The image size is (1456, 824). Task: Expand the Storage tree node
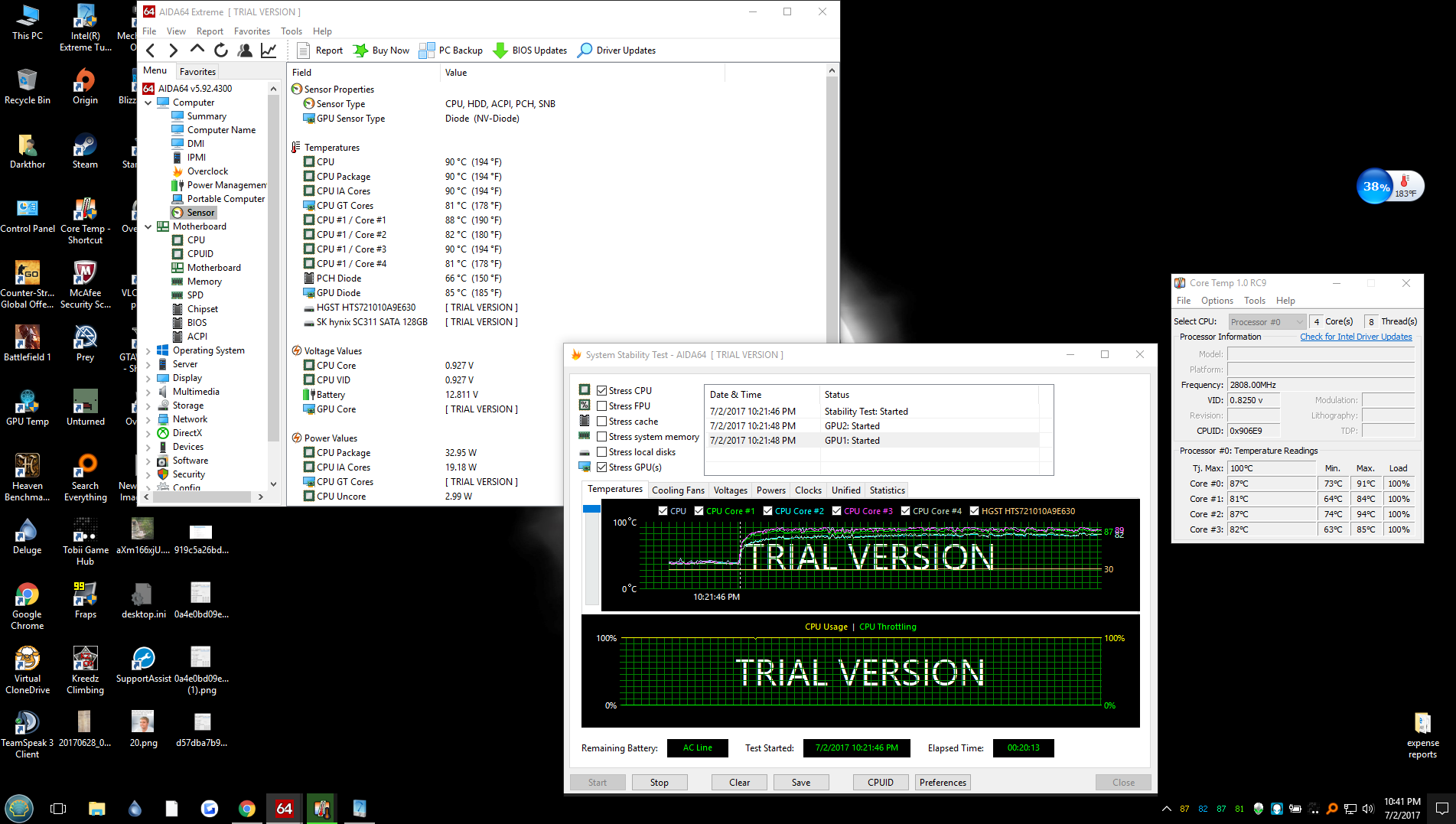(148, 405)
